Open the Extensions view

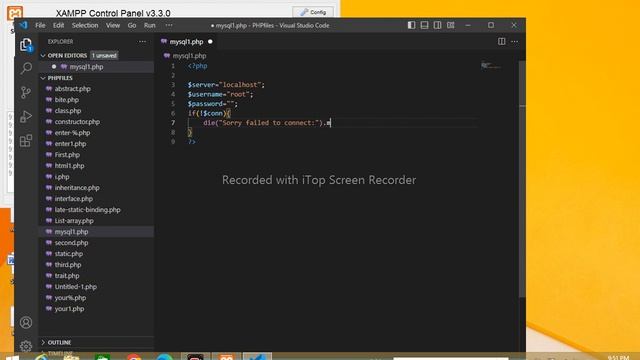click(26, 141)
